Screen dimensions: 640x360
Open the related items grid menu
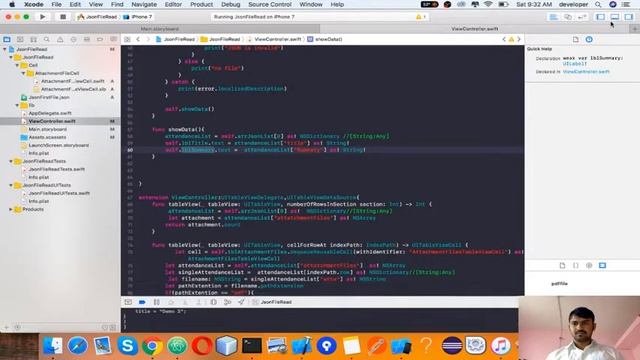pyautogui.click(x=127, y=39)
